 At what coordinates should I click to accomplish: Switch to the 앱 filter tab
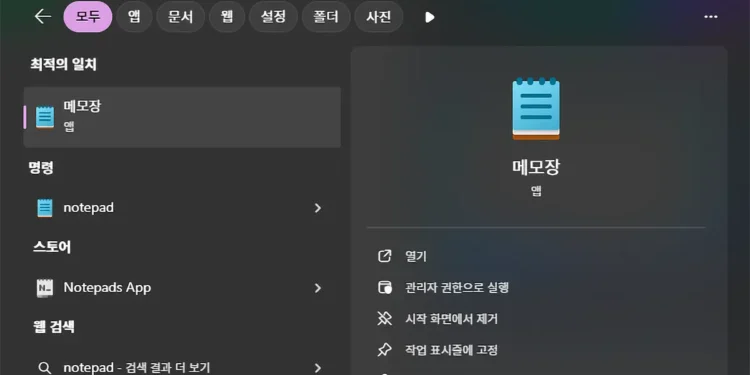(134, 17)
